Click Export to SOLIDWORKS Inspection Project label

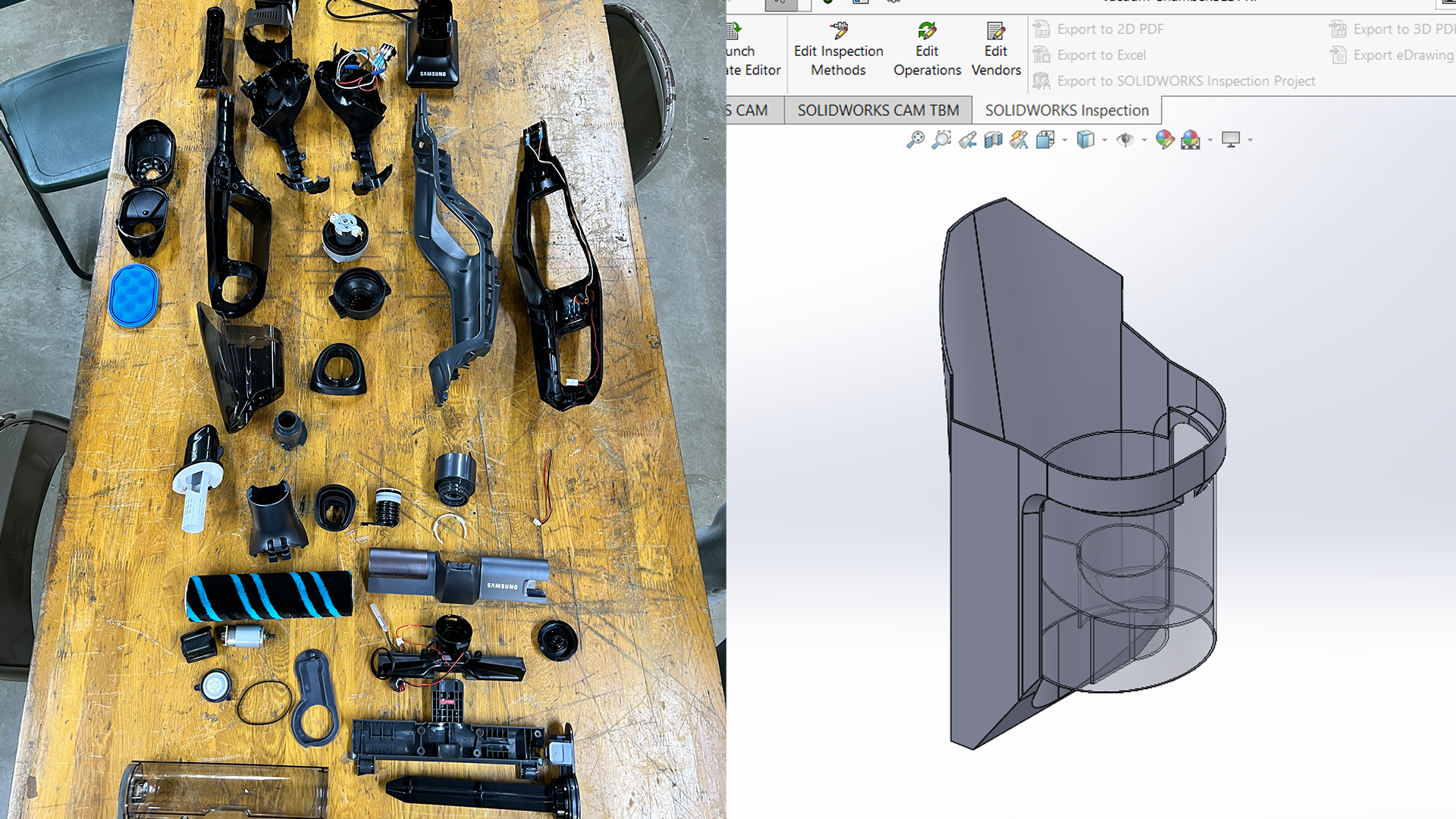tap(1186, 81)
